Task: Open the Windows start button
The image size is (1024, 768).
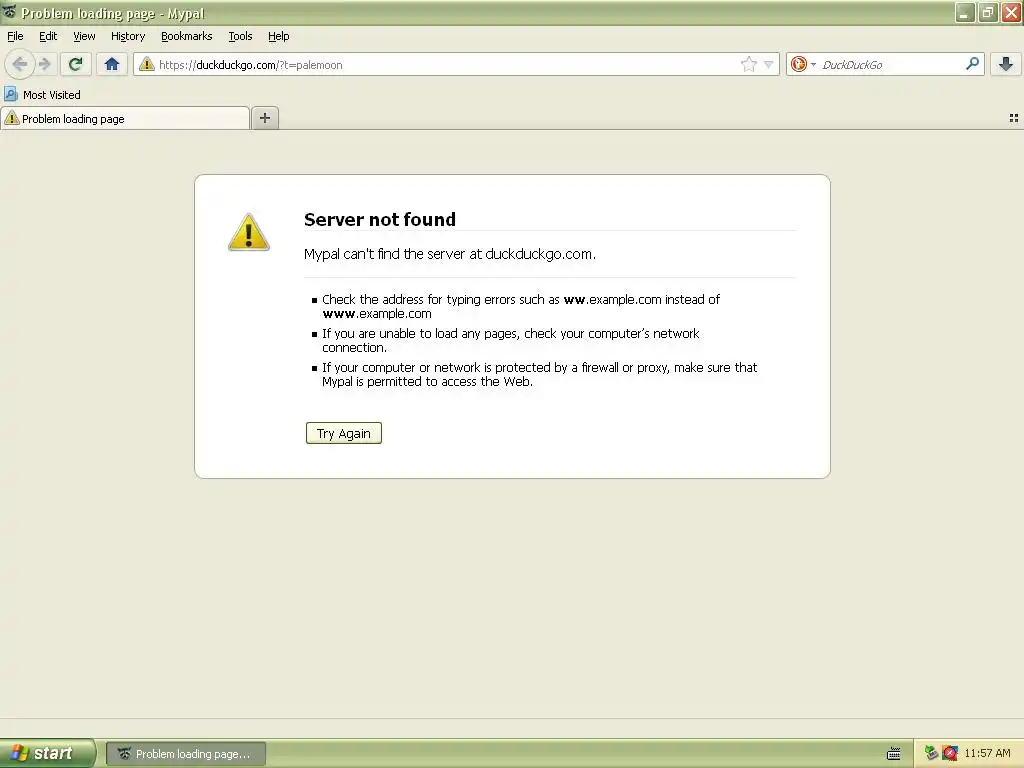Action: (x=47, y=753)
